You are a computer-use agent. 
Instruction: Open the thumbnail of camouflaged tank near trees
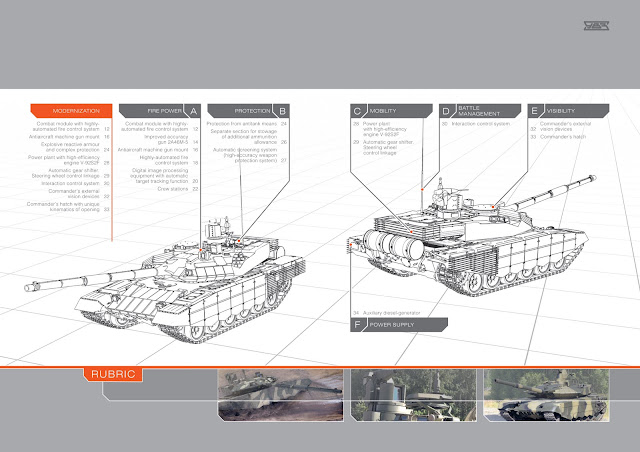click(547, 395)
